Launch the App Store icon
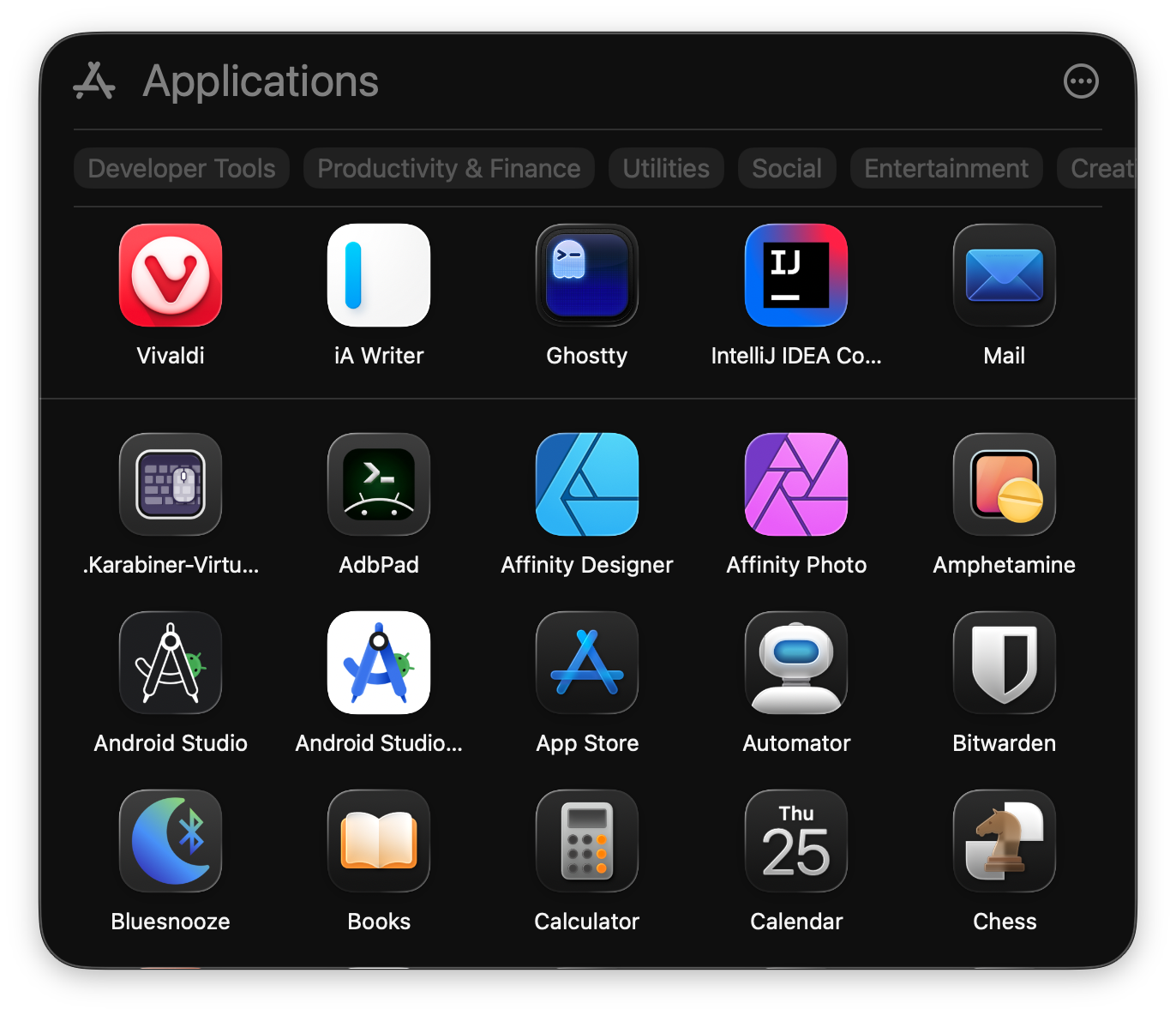Screen dimensions: 1176x1015 [x=587, y=663]
